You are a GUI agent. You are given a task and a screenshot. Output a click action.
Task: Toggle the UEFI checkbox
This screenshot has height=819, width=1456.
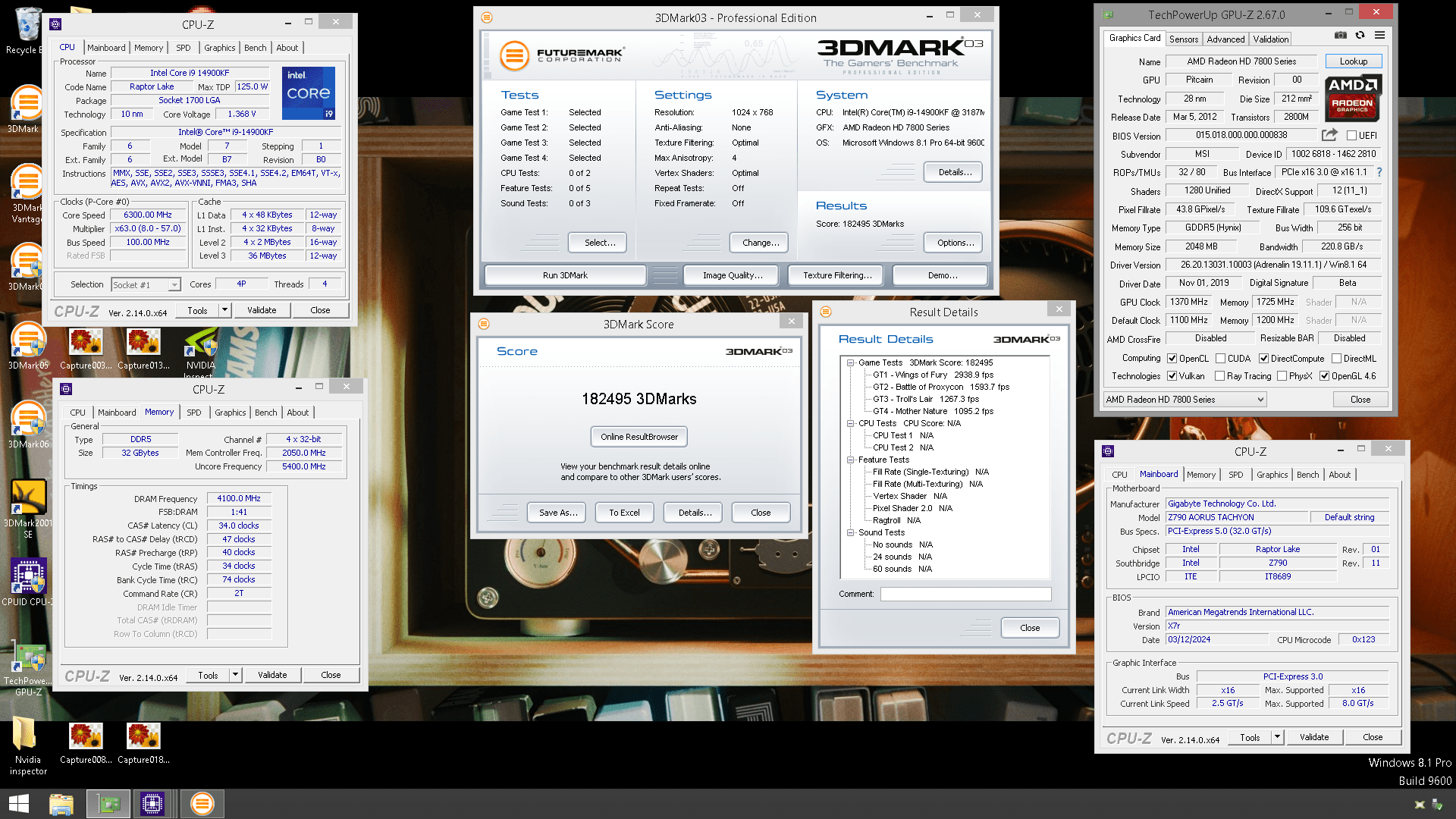(x=1351, y=136)
